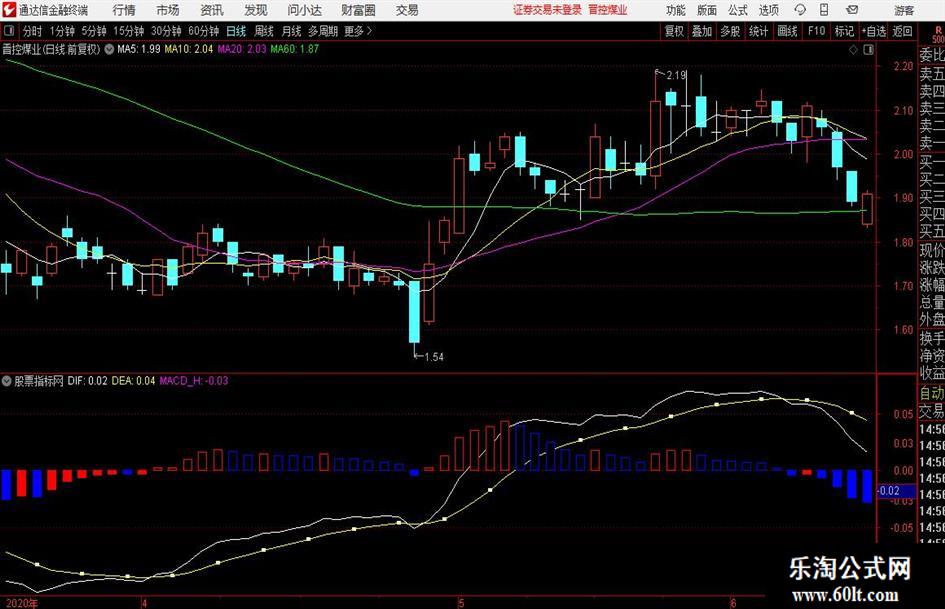Click the MA5: 1.99 label
This screenshot has height=609, width=945.
click(x=139, y=49)
